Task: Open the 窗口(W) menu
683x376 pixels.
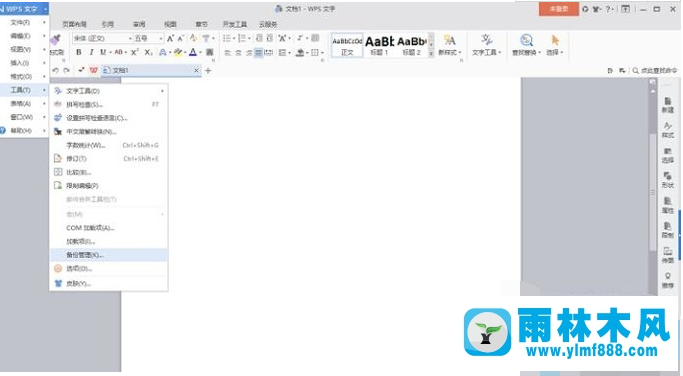Action: [24, 117]
